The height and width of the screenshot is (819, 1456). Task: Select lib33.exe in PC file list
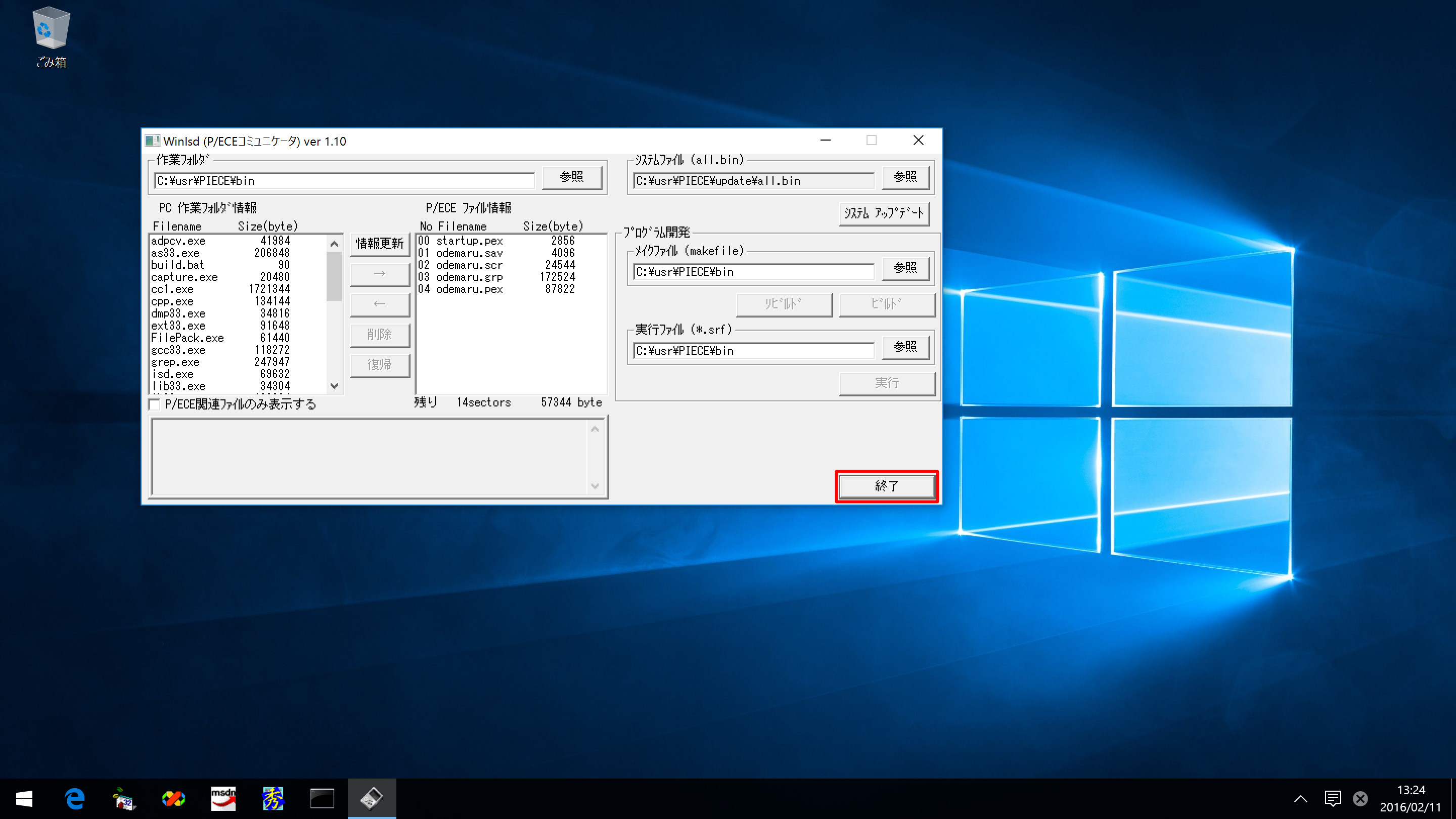tap(238, 387)
